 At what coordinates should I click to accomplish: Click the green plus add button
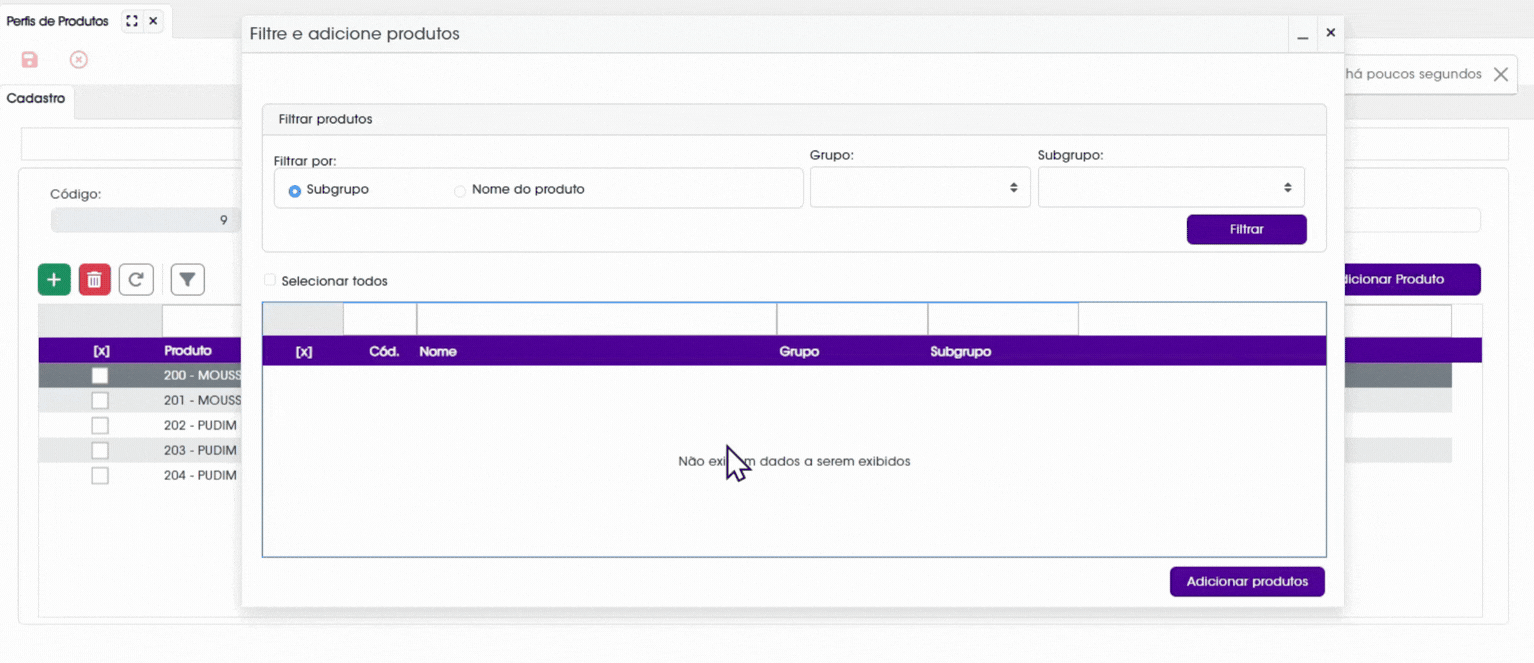[x=54, y=280]
